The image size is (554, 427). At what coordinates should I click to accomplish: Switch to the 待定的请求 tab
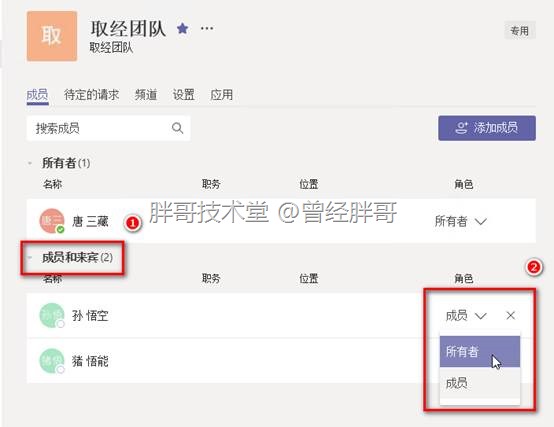(92, 95)
